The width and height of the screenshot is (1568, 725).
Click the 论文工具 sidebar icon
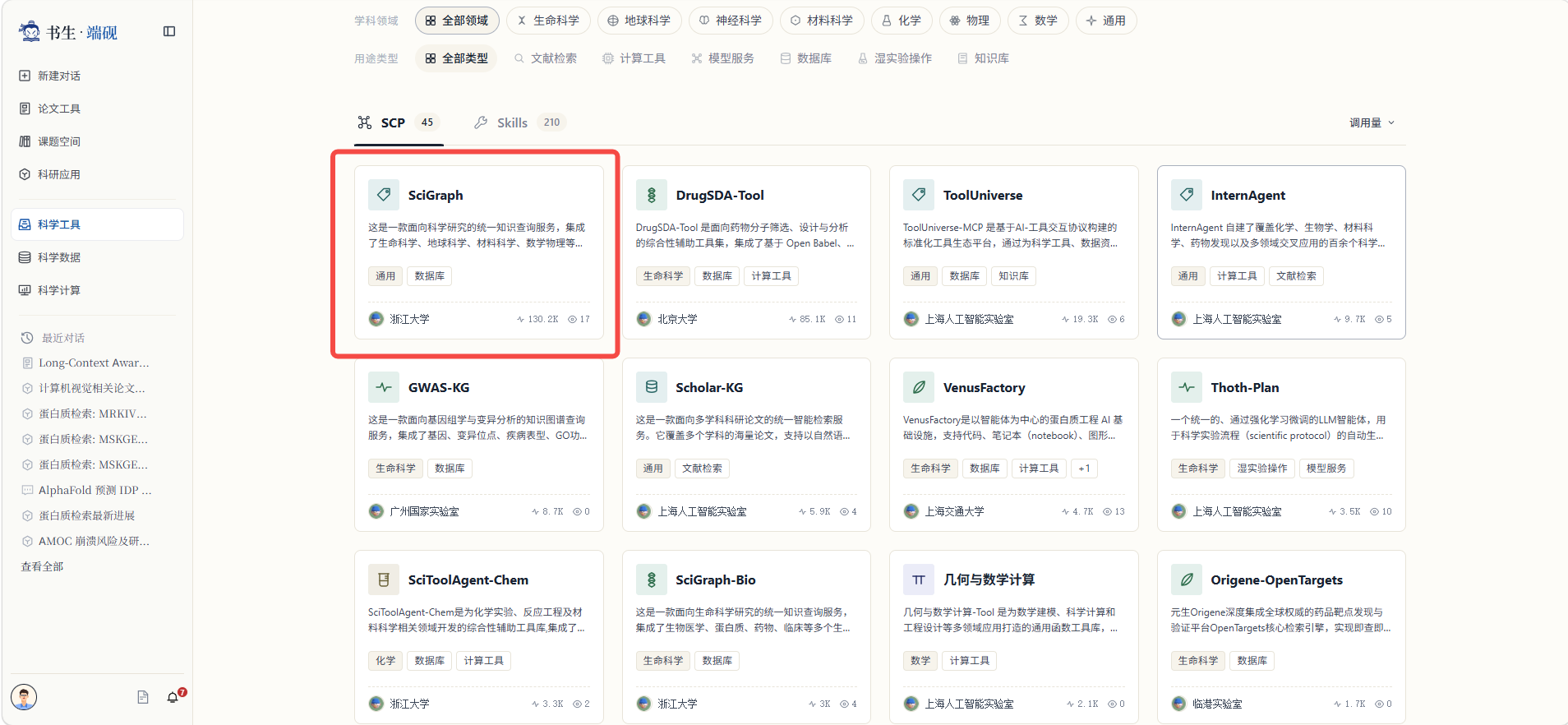25,109
